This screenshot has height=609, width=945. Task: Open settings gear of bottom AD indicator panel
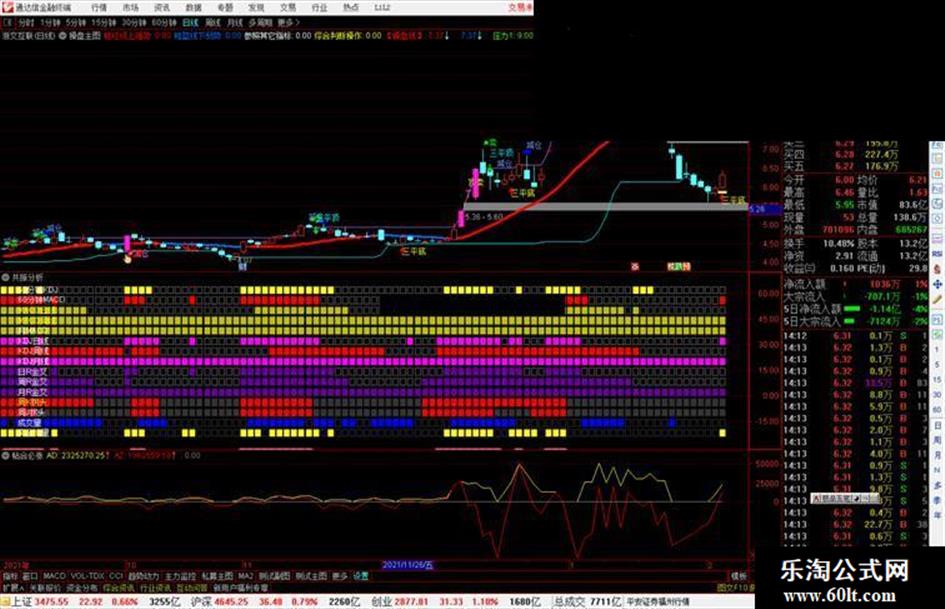(x=5, y=456)
